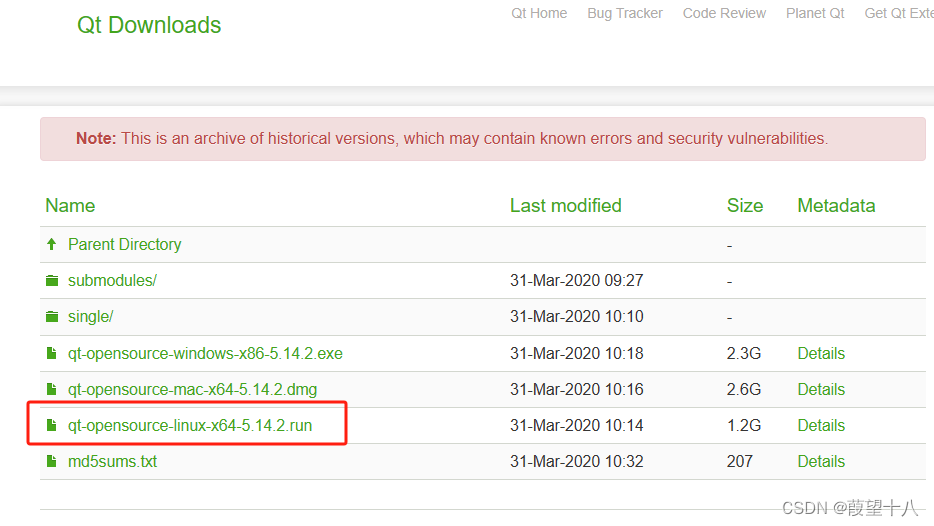934x526 pixels.
Task: Open the Qt Home menu item
Action: tap(539, 13)
